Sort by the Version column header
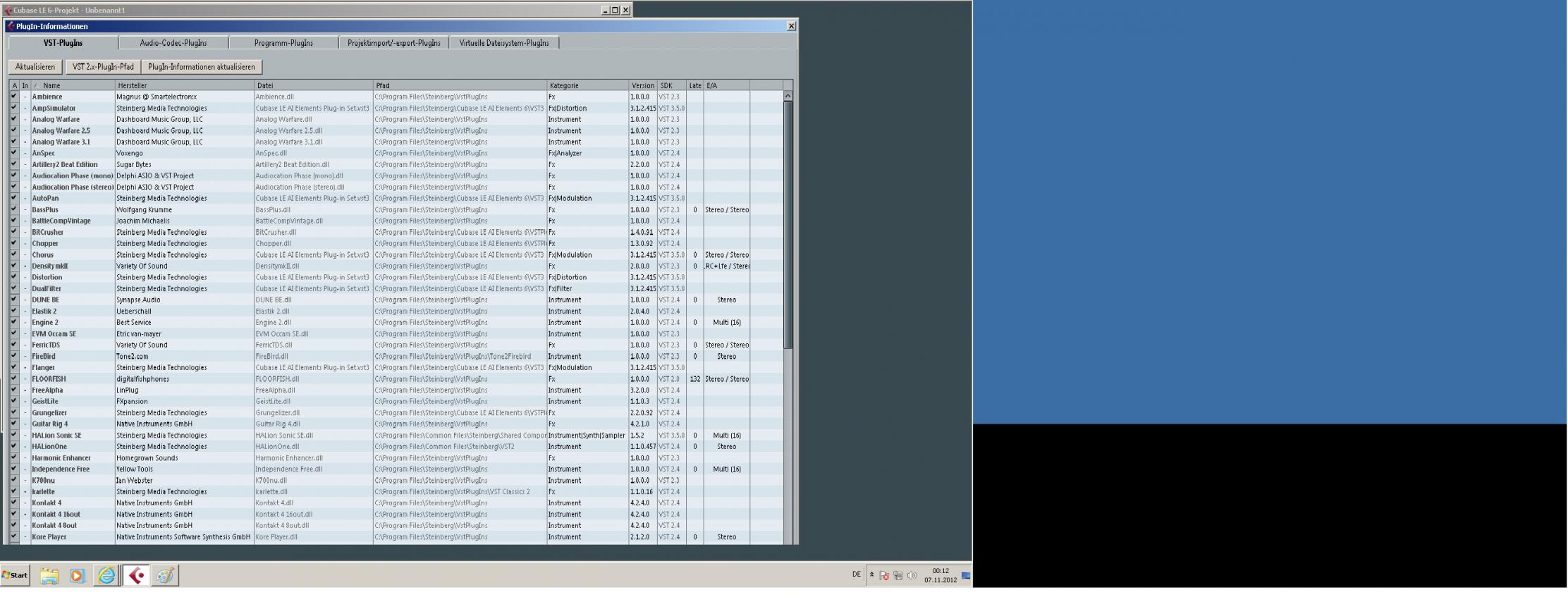Image resolution: width=1568 pixels, height=609 pixels. point(642,85)
